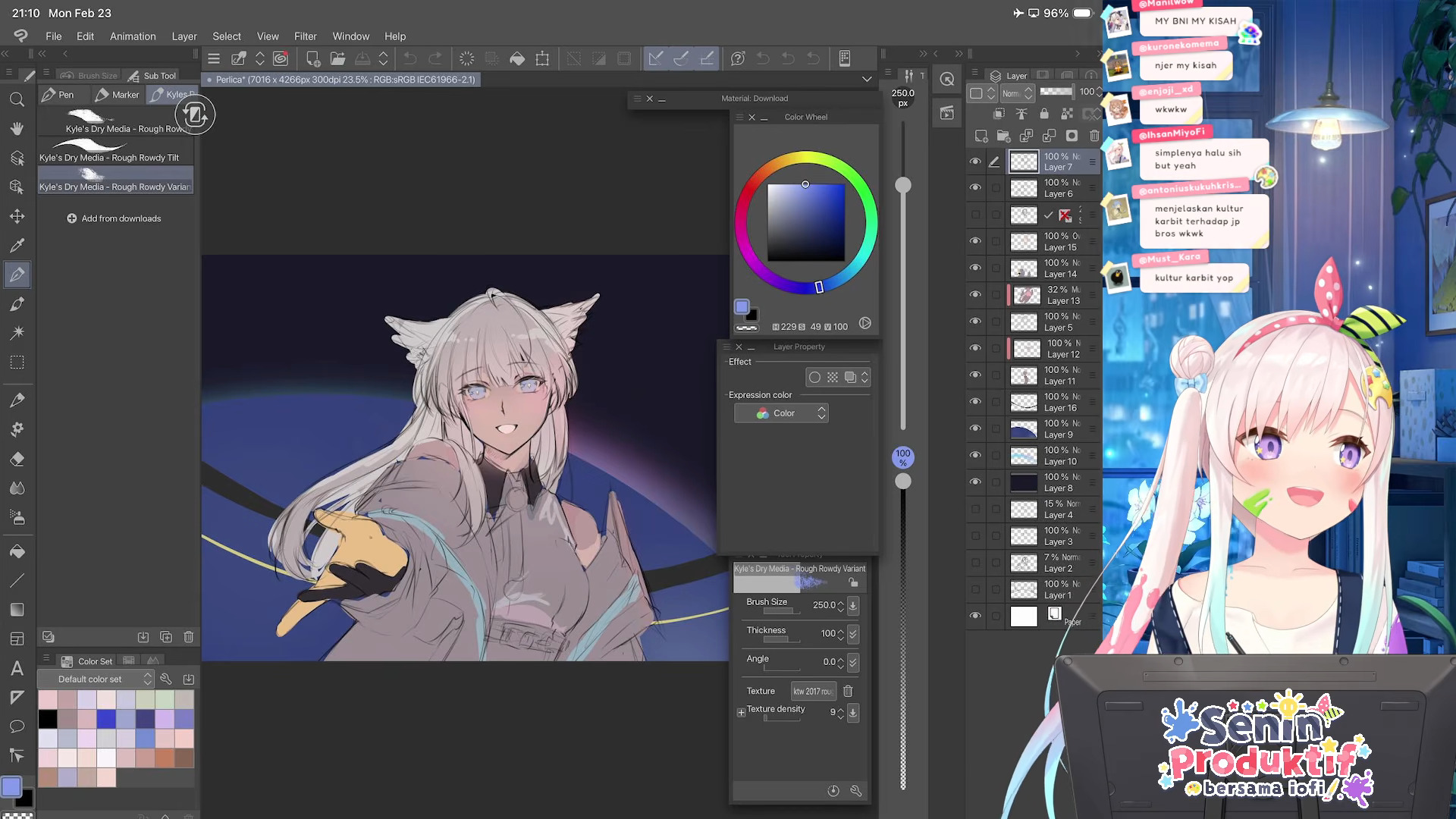The width and height of the screenshot is (1456, 819).
Task: Open the layer blending mode dropdown
Action: [1017, 93]
